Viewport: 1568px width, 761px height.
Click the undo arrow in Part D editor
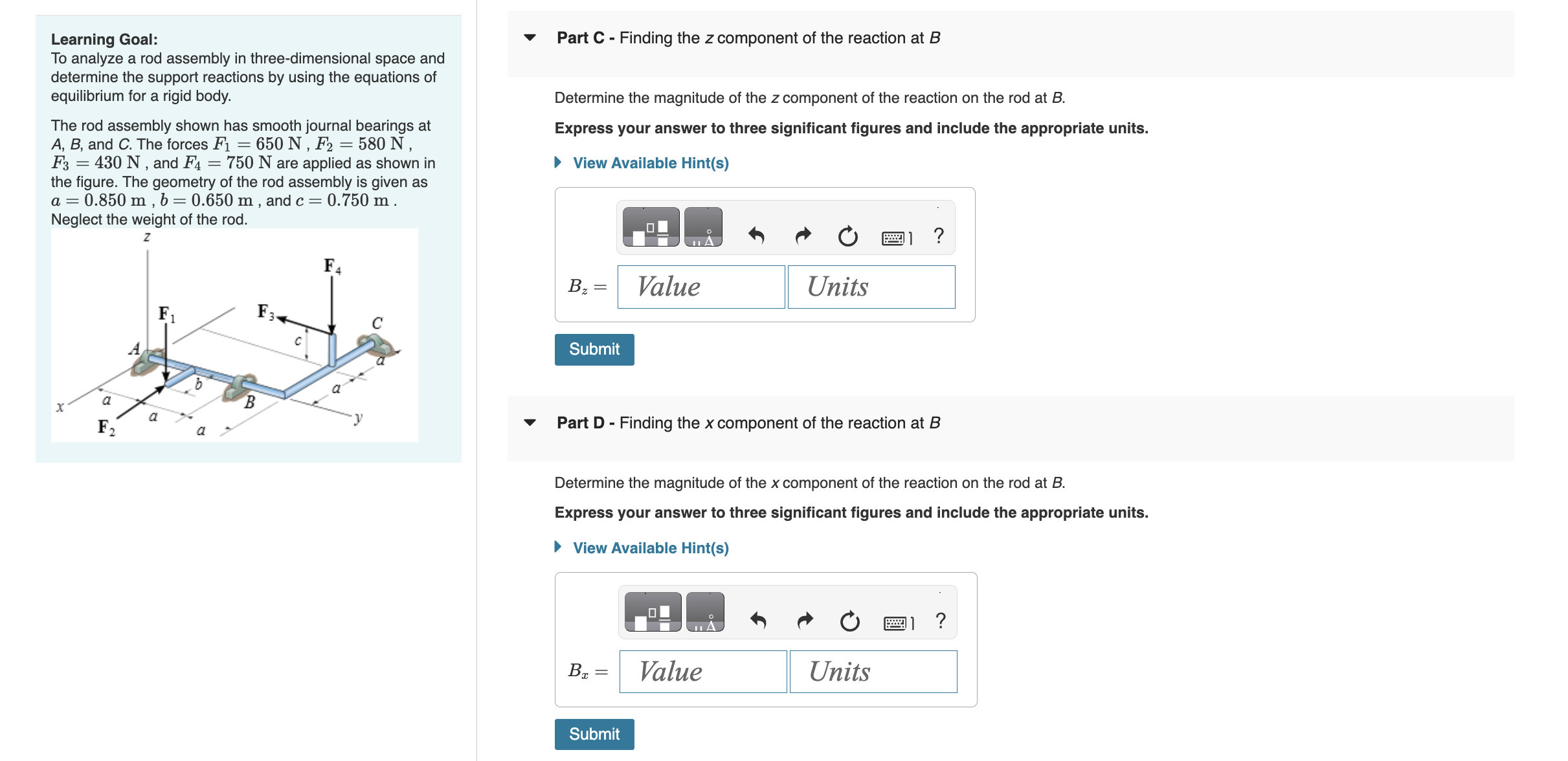759,621
